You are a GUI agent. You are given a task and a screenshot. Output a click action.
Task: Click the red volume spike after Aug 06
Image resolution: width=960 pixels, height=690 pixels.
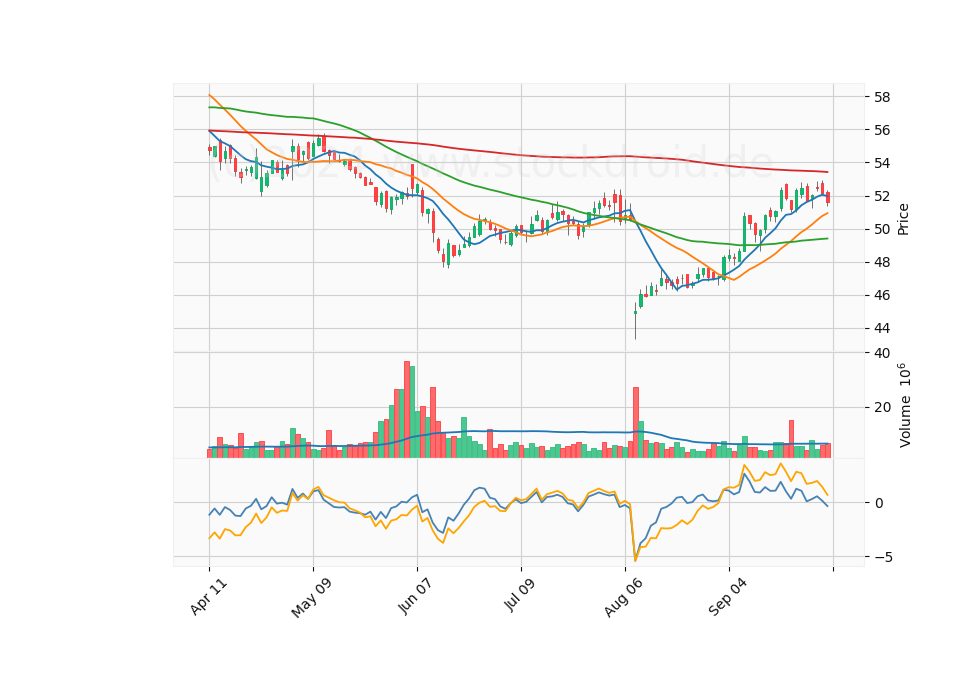[636, 422]
